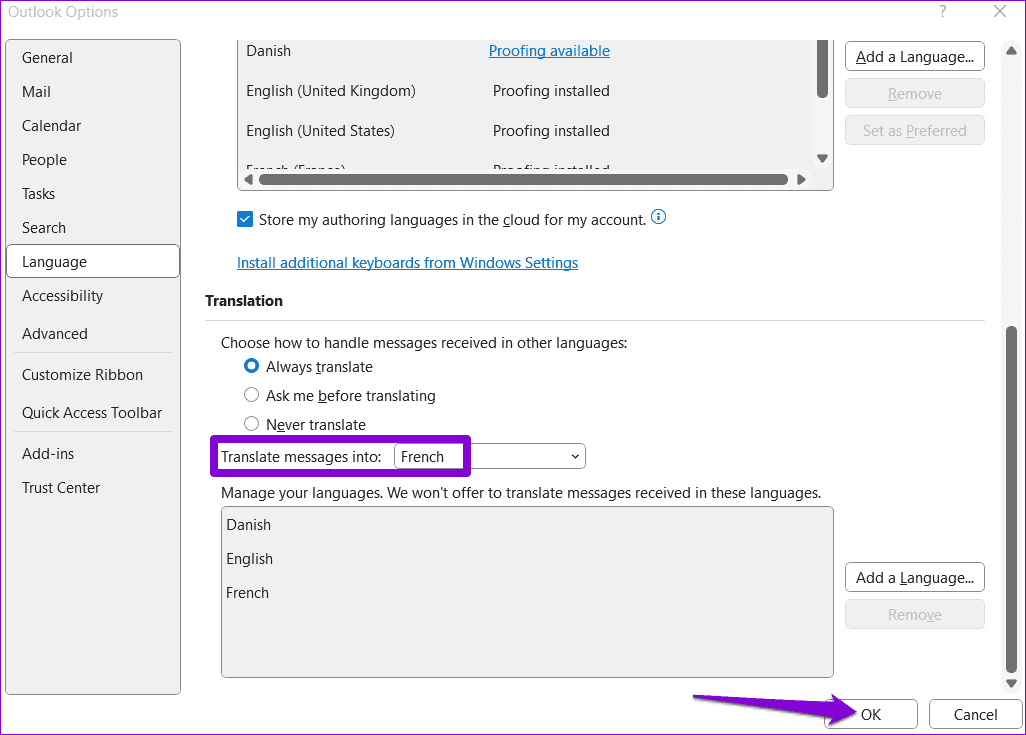Open the Tasks options category

click(x=93, y=194)
